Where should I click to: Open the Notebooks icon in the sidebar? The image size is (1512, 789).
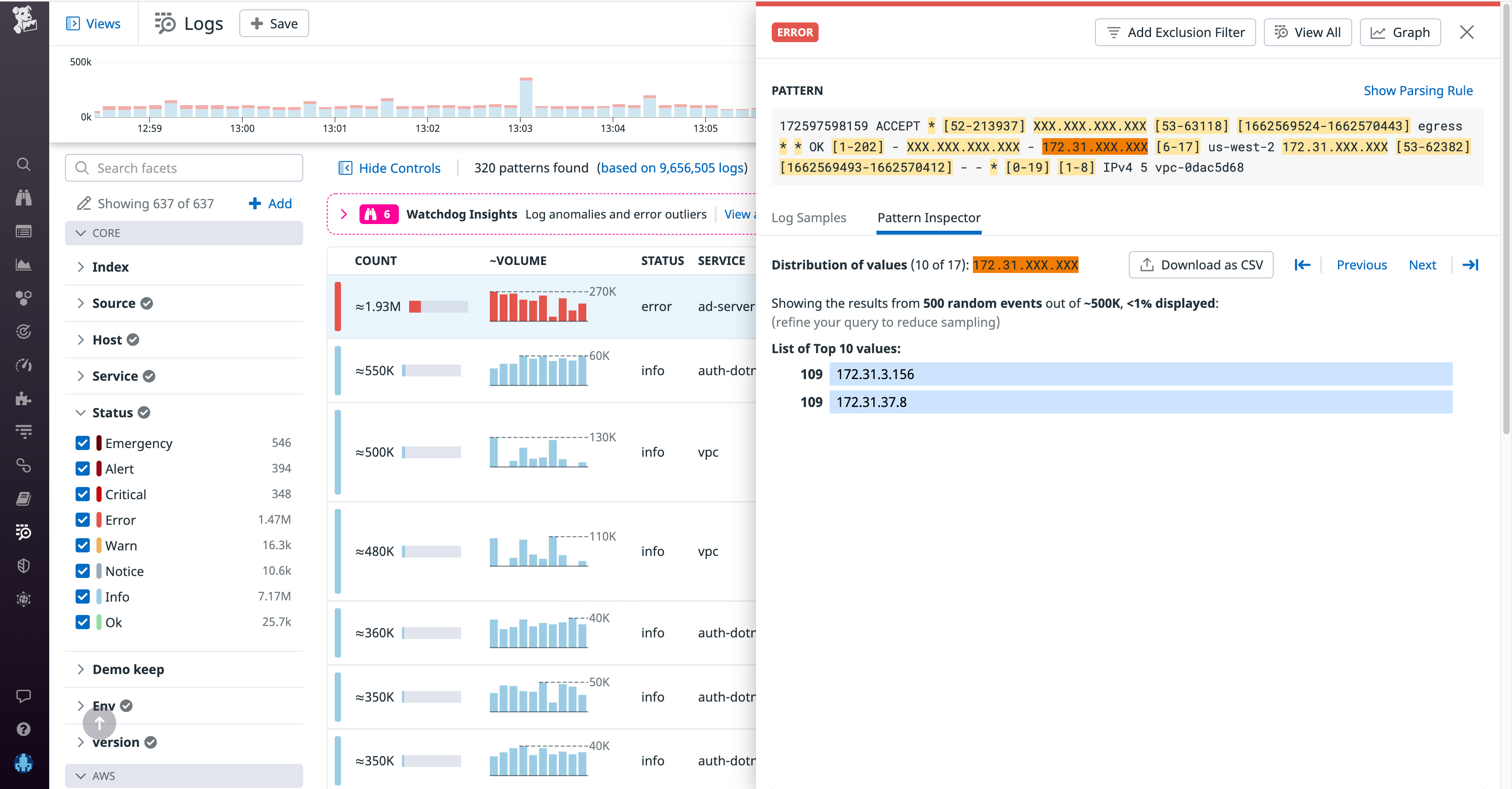click(24, 498)
